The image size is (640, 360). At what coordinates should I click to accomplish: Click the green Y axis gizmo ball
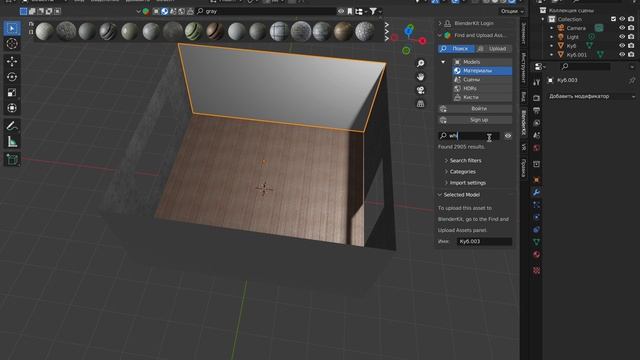pos(406,51)
